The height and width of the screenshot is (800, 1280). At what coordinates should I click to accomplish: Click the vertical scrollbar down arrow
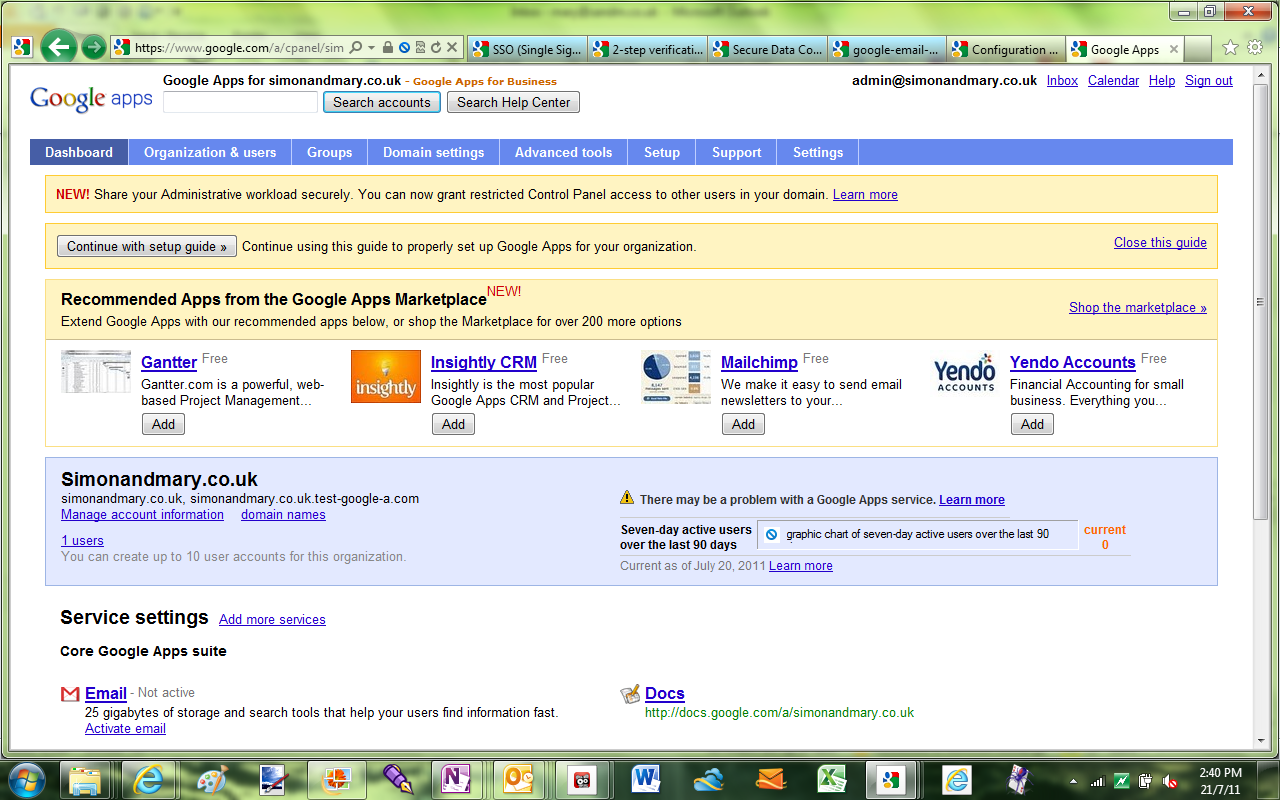[x=1261, y=741]
